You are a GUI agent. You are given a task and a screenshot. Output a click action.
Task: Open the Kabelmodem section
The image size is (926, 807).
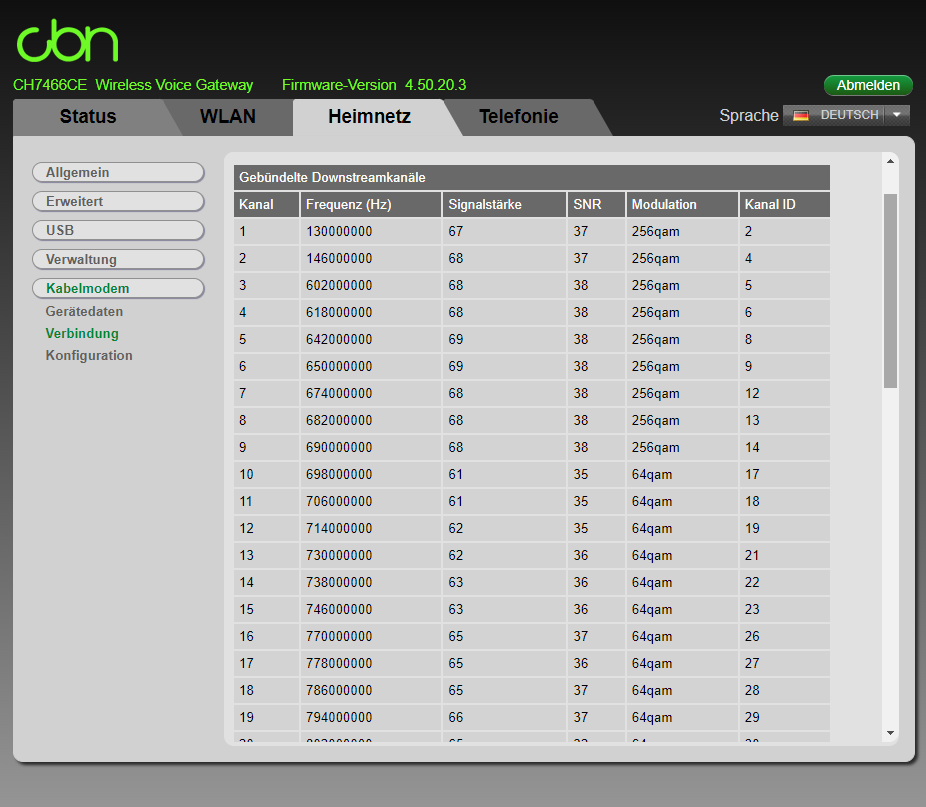click(x=118, y=288)
